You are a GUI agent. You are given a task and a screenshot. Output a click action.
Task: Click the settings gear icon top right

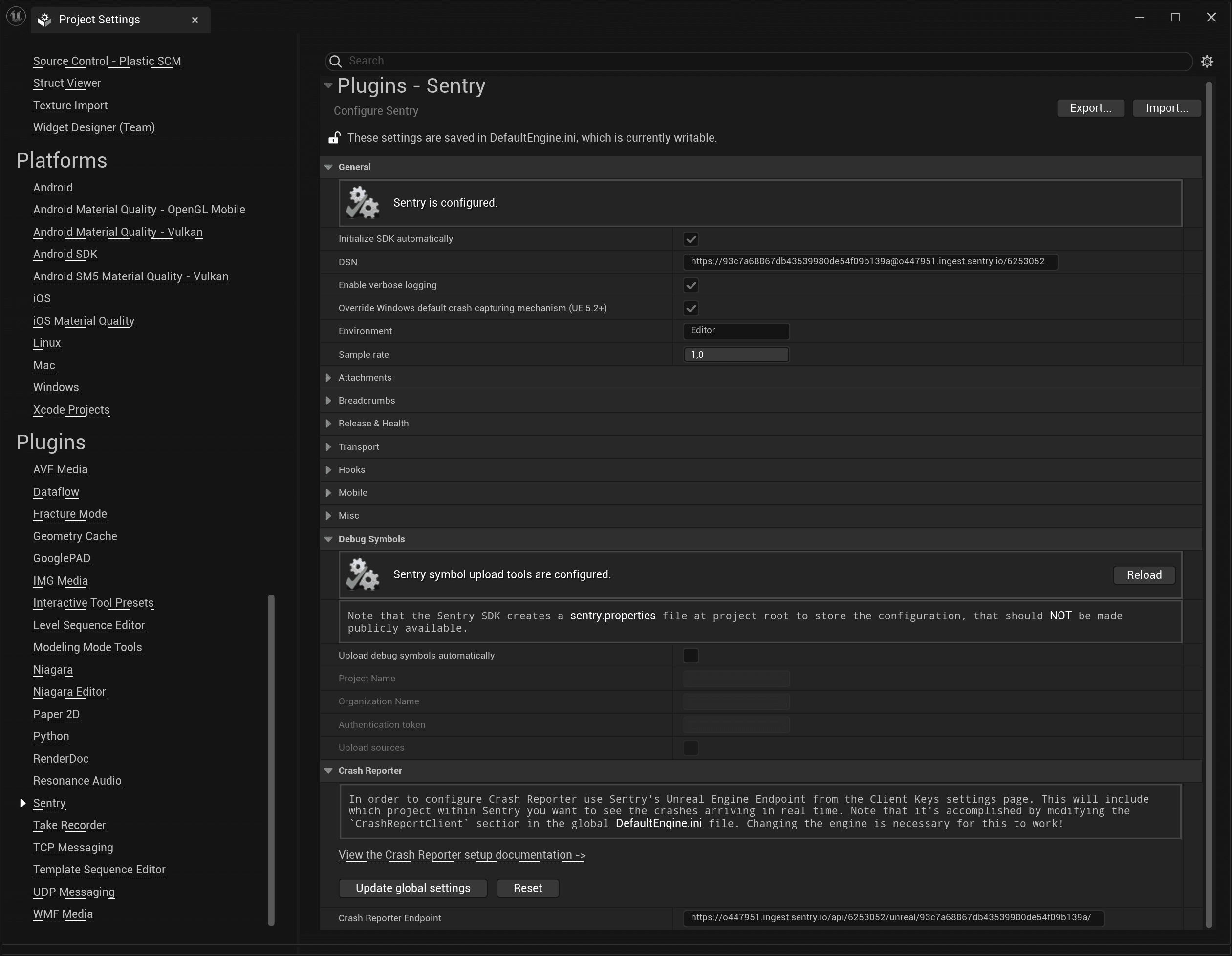click(1207, 61)
